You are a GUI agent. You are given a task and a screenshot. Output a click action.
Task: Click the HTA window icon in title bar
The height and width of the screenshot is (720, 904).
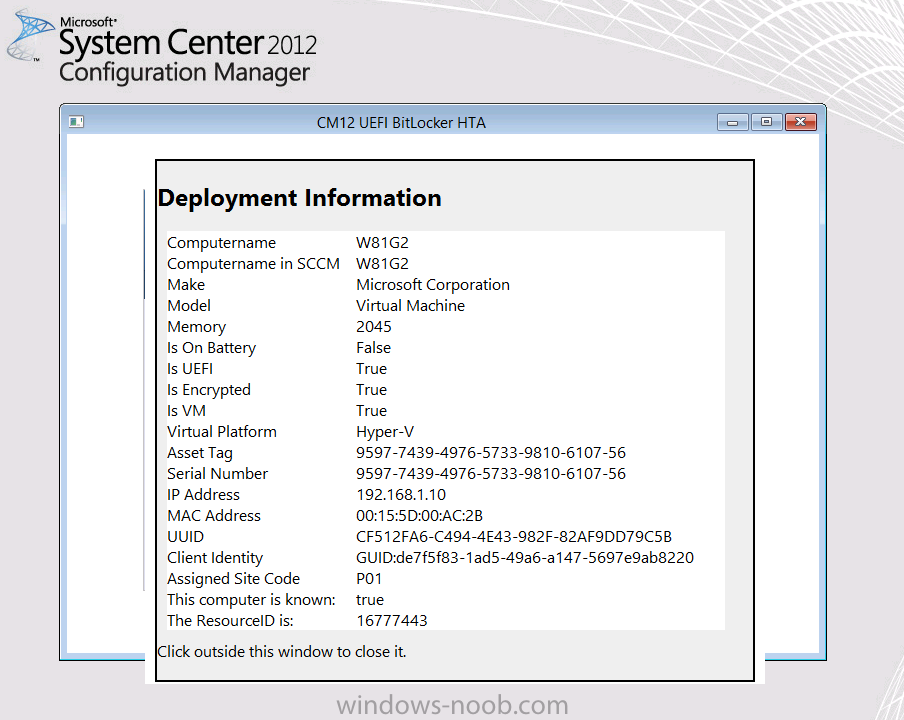pos(76,122)
